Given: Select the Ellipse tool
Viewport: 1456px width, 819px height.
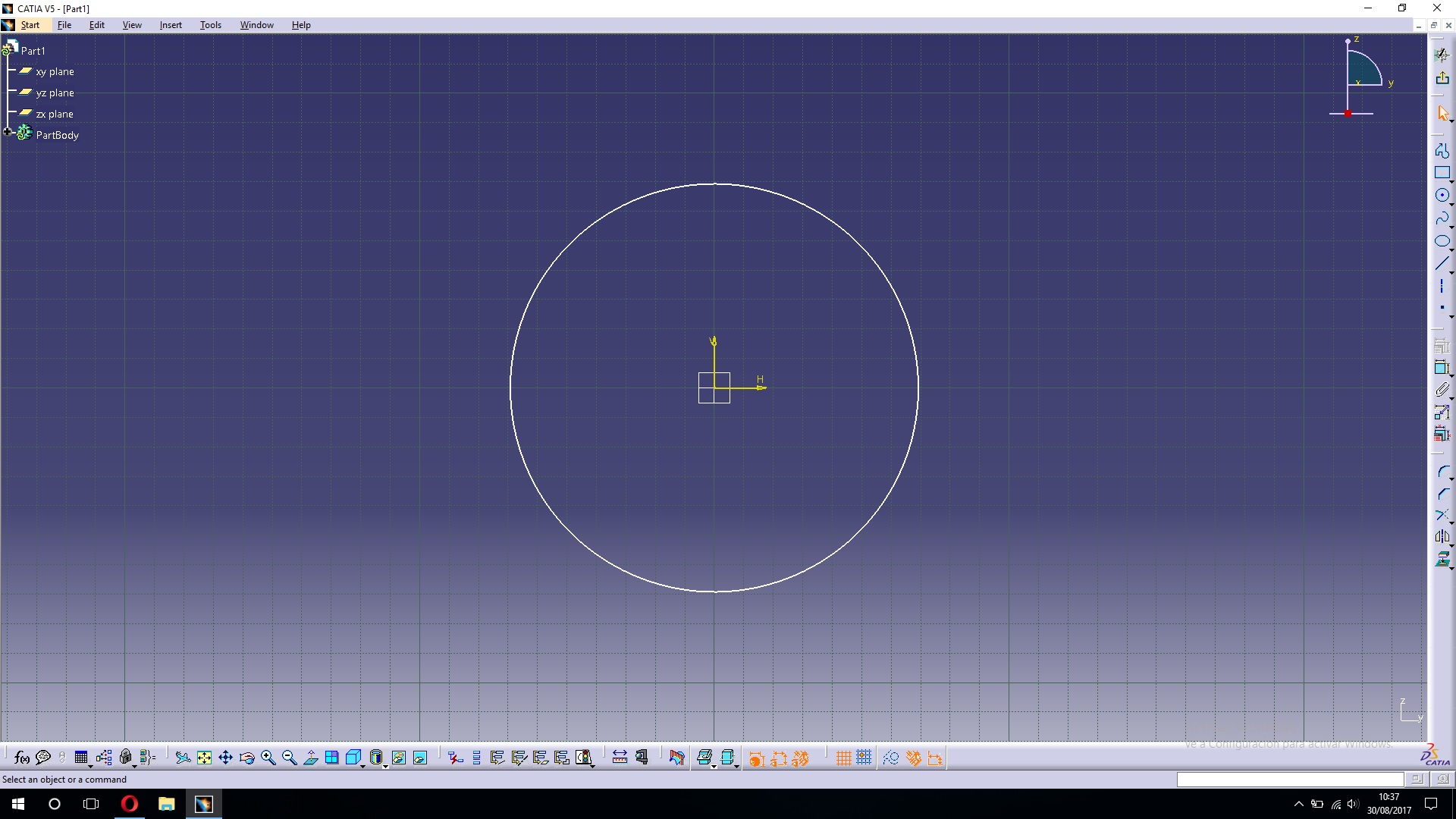Looking at the screenshot, I should pyautogui.click(x=1443, y=240).
